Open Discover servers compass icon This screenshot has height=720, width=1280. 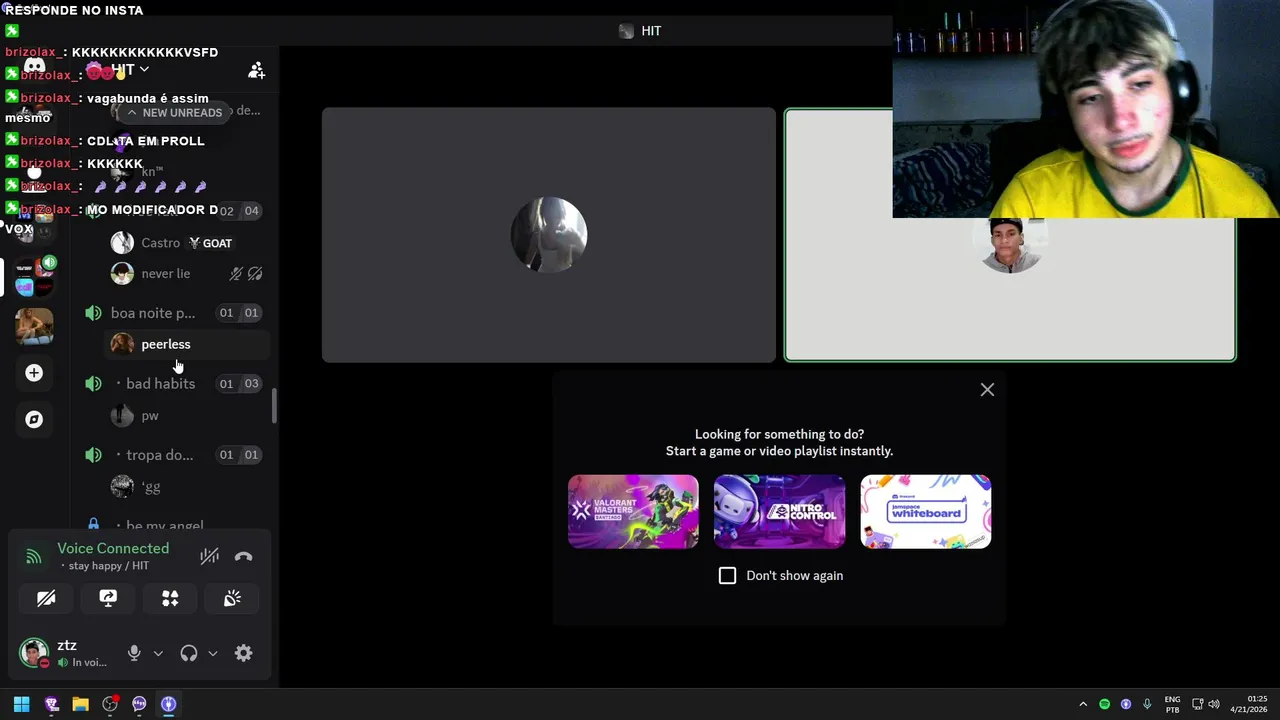click(34, 419)
